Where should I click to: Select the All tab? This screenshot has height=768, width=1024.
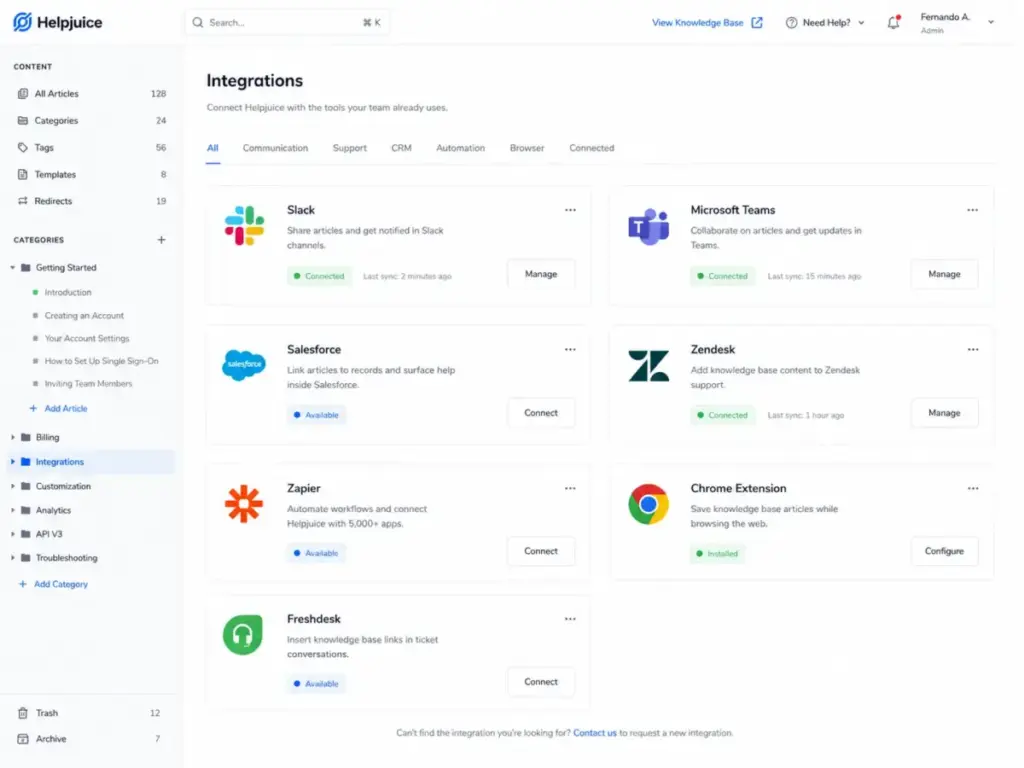click(213, 148)
